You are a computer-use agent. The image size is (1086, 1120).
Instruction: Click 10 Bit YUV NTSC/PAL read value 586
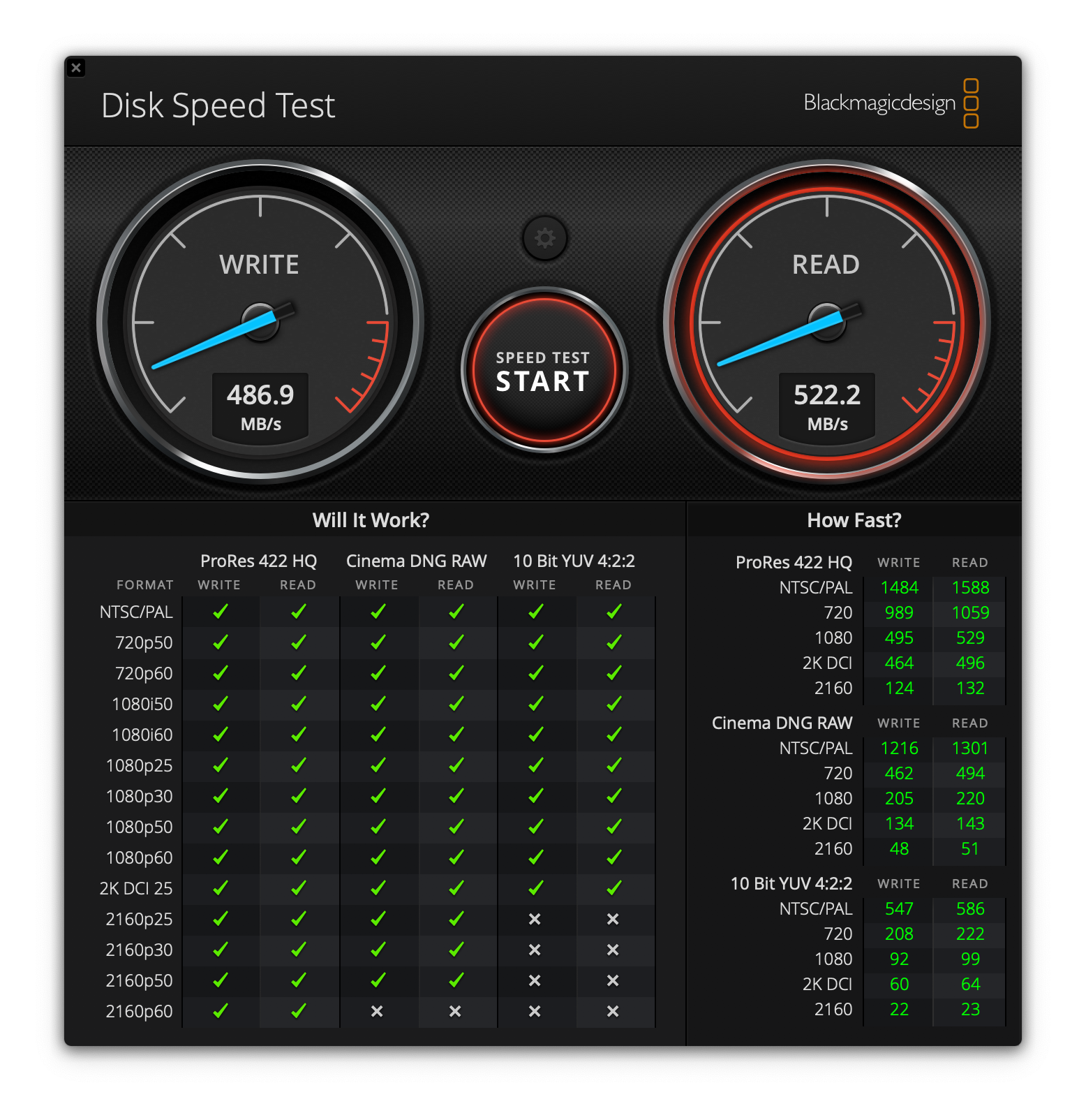pyautogui.click(x=970, y=908)
